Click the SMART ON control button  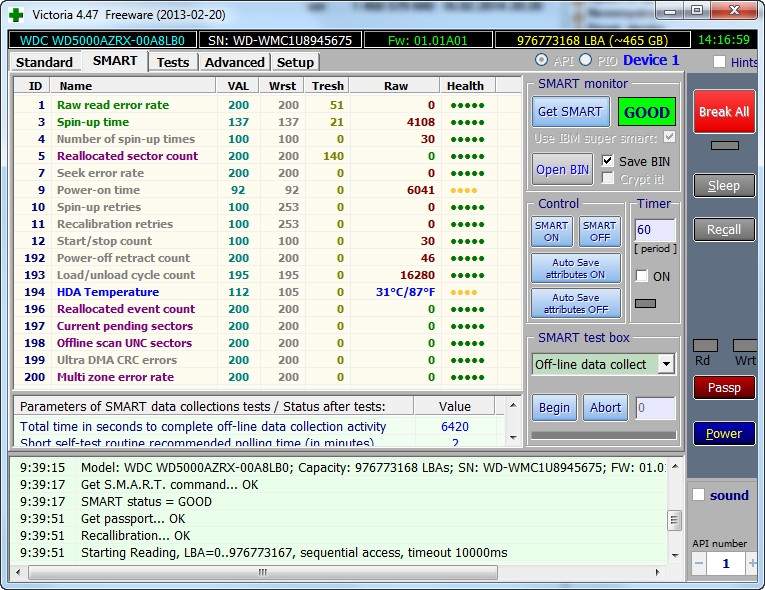pos(551,232)
